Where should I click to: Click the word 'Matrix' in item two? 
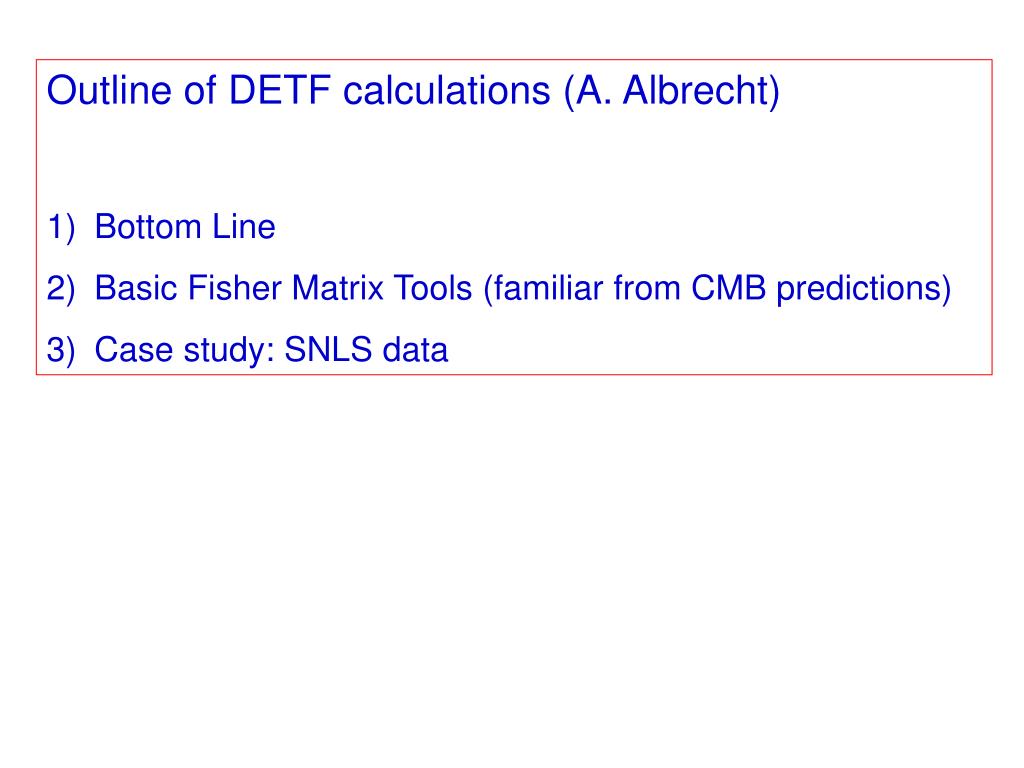(x=336, y=289)
